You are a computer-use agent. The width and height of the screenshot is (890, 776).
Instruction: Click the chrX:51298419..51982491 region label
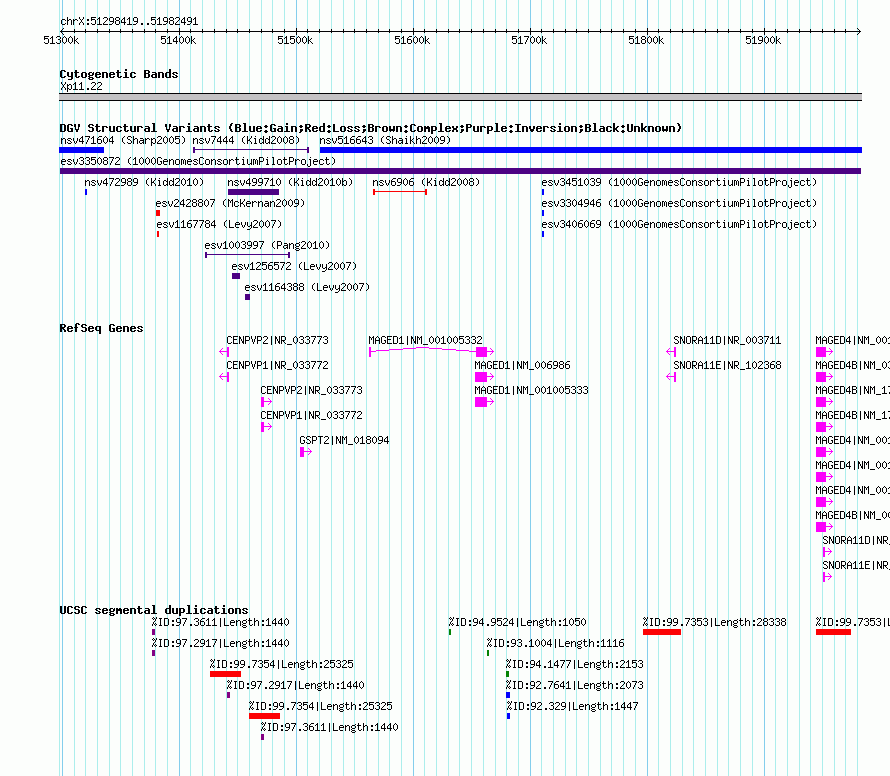[x=129, y=21]
